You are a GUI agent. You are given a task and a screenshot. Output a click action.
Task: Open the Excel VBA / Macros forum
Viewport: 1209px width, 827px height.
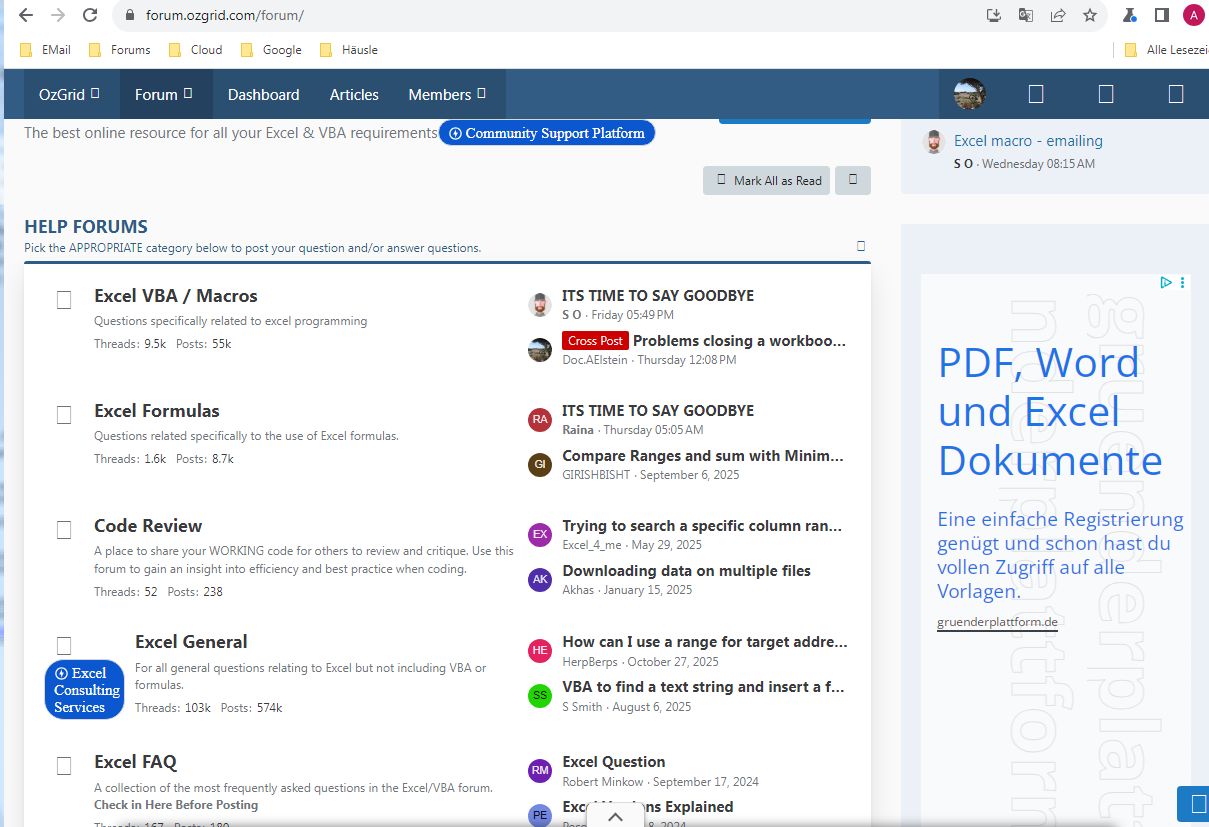pyautogui.click(x=176, y=296)
